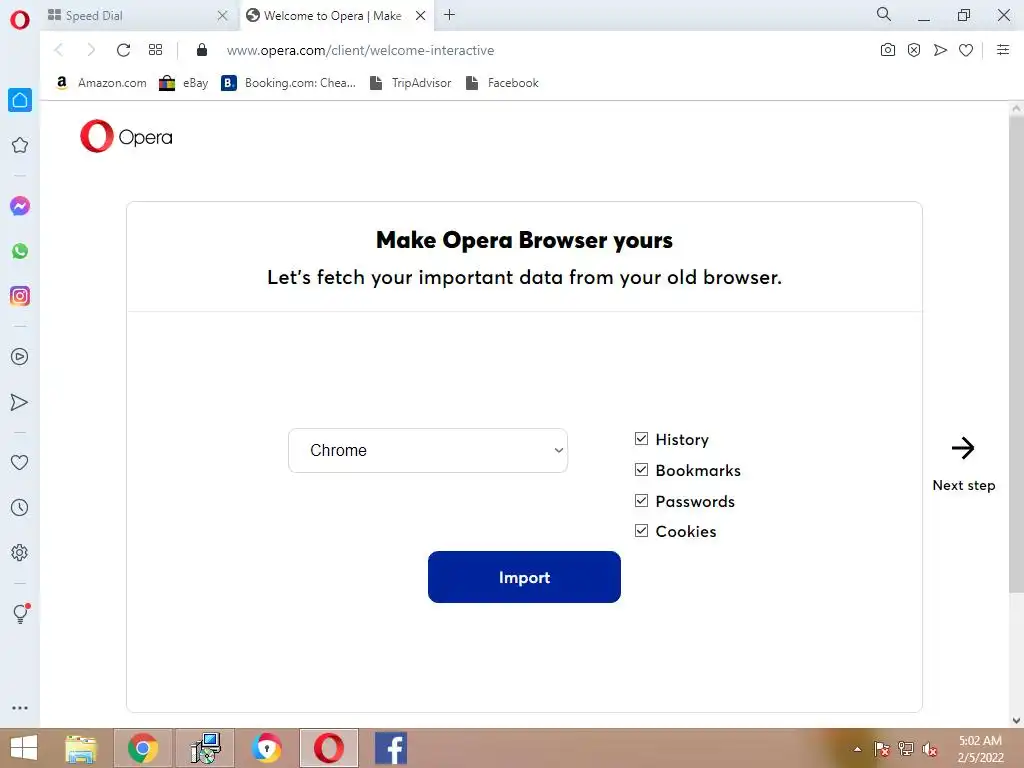Go forward to next page
Screen dimensions: 1024x768
[91, 50]
